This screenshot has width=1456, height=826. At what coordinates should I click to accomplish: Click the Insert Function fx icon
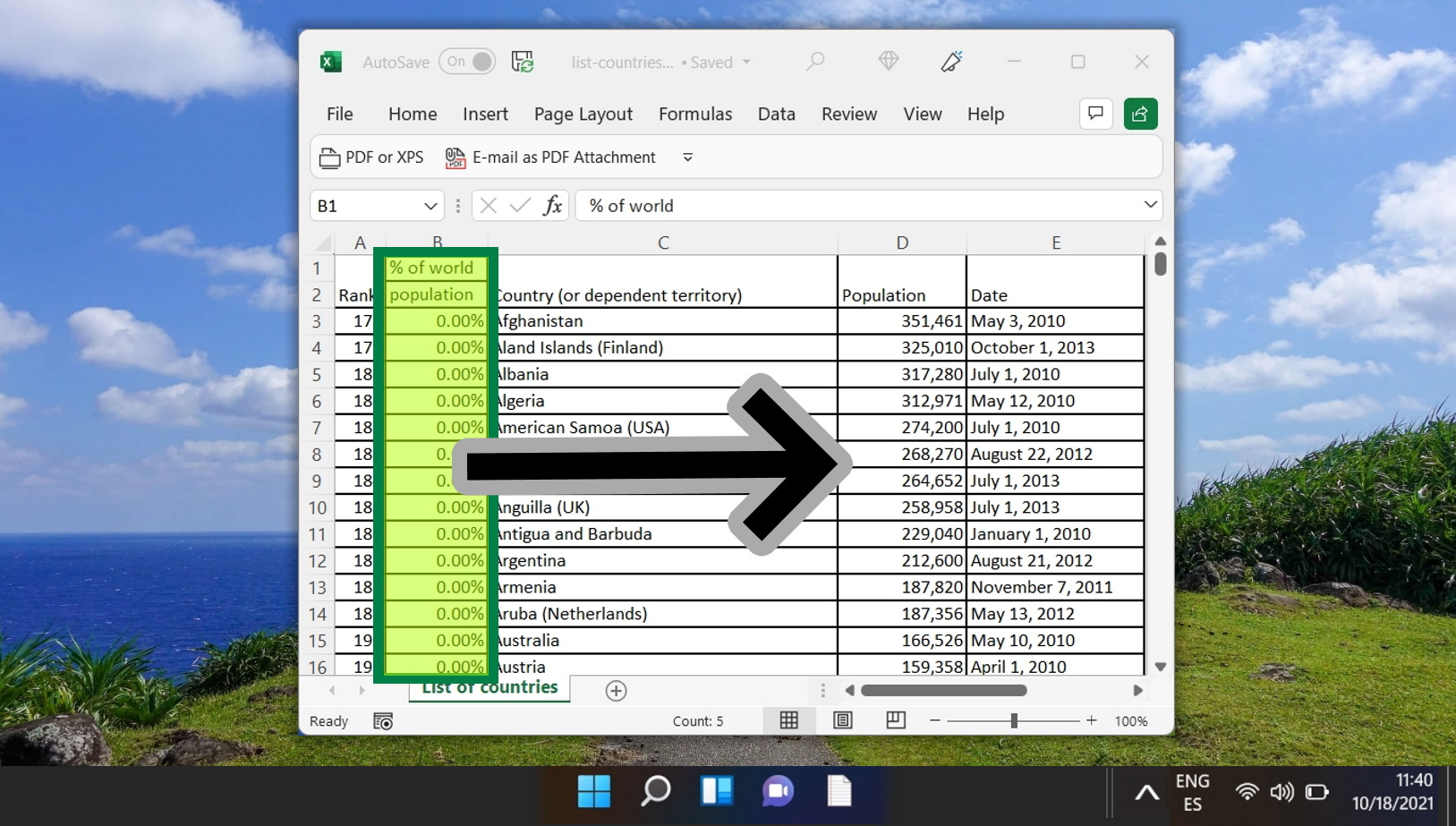(552, 206)
